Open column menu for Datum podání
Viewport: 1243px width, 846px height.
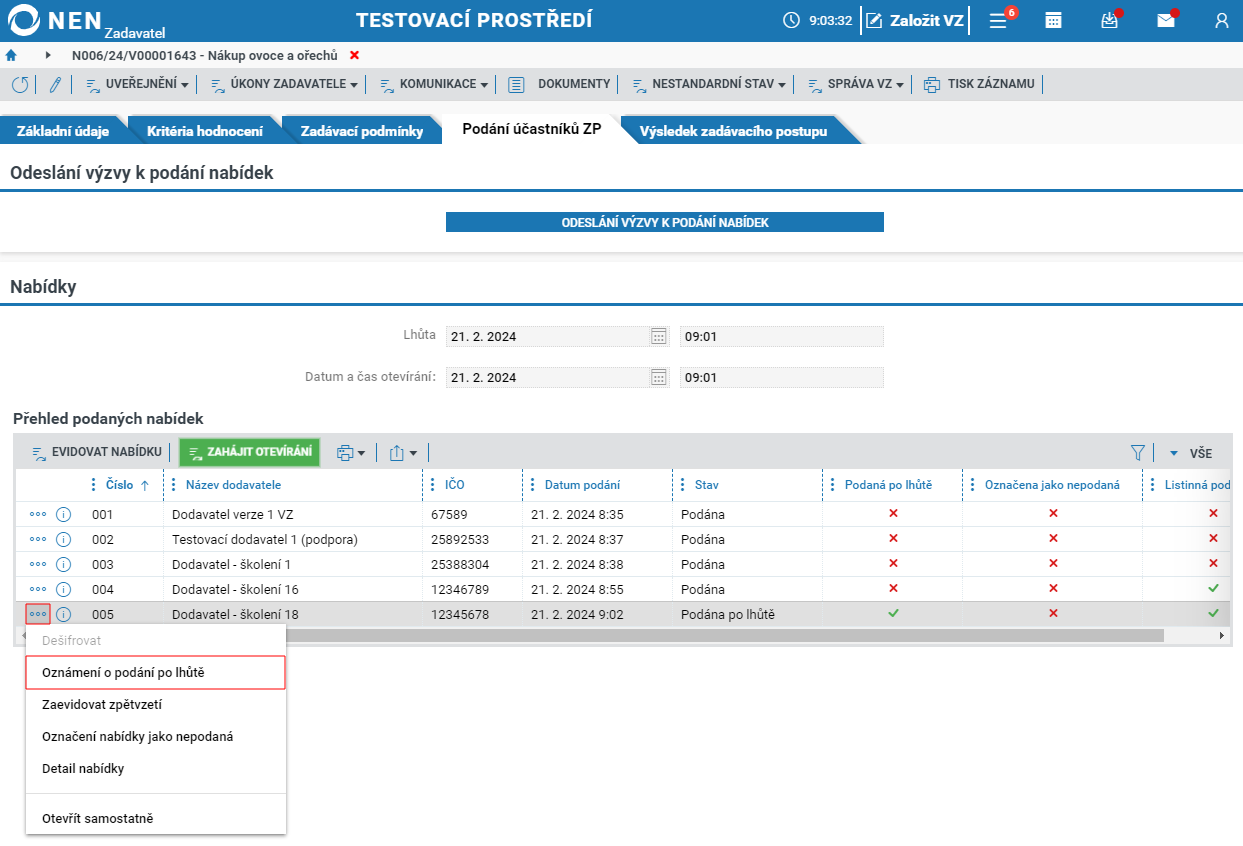(x=533, y=485)
